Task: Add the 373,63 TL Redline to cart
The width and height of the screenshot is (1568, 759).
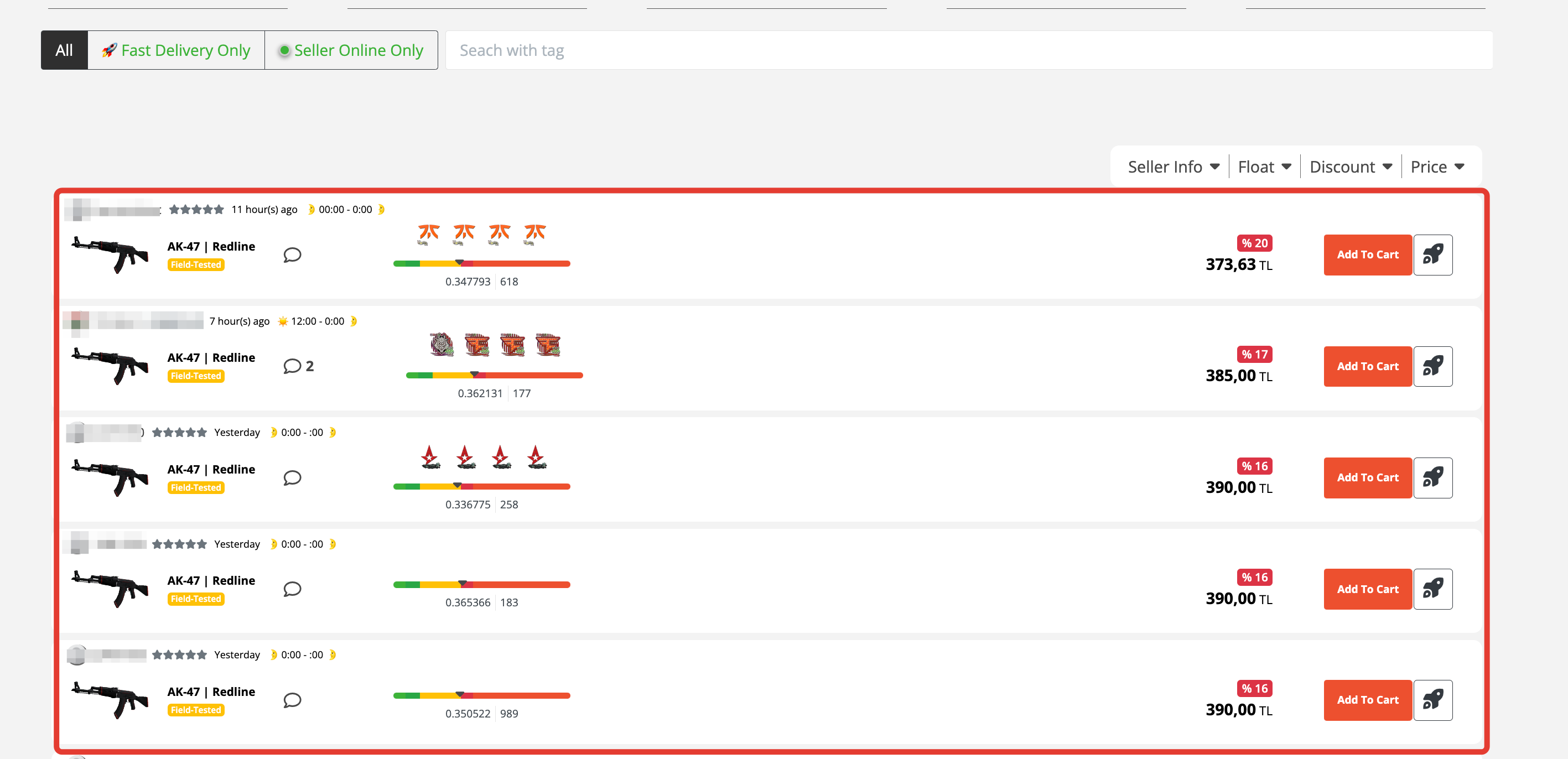Action: [1367, 254]
